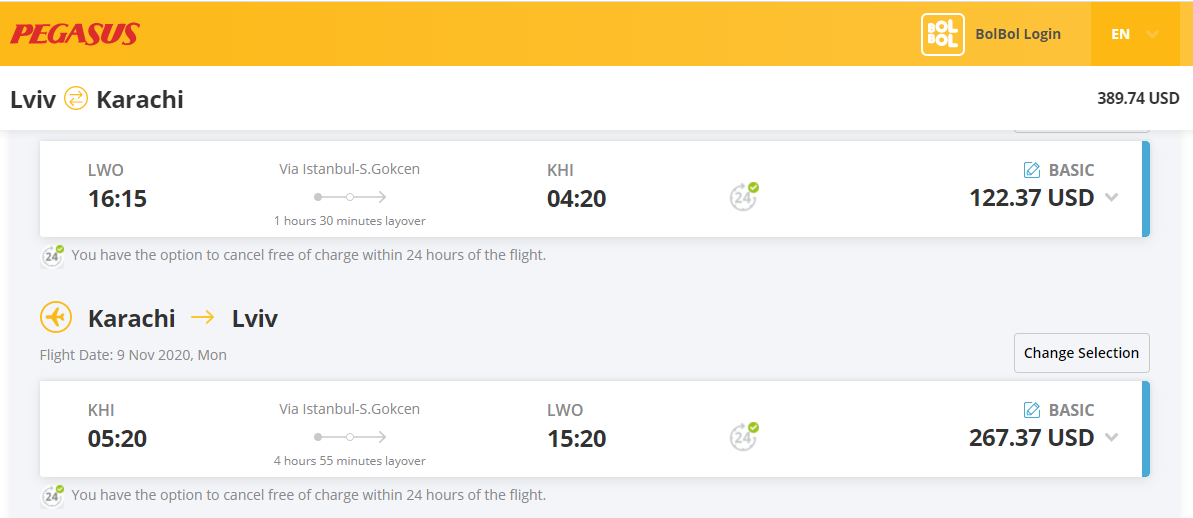This screenshot has height=518, width=1193.
Task: Expand the 267.37 USD fare chevron
Action: click(x=1111, y=437)
